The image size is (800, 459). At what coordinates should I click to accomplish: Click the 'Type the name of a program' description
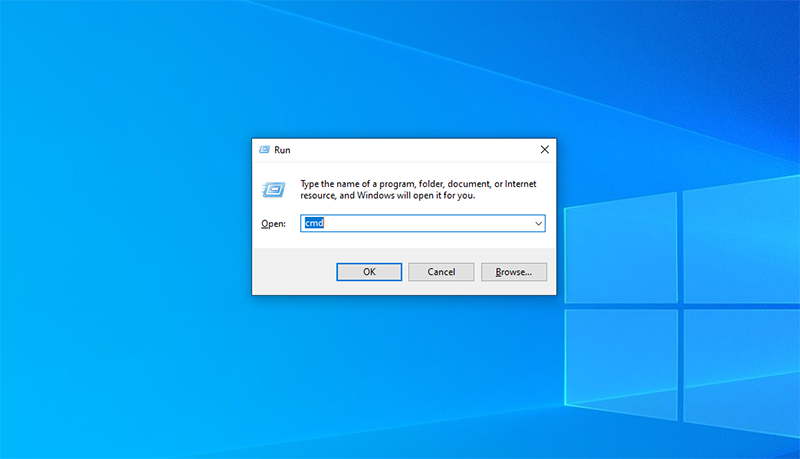tap(418, 190)
